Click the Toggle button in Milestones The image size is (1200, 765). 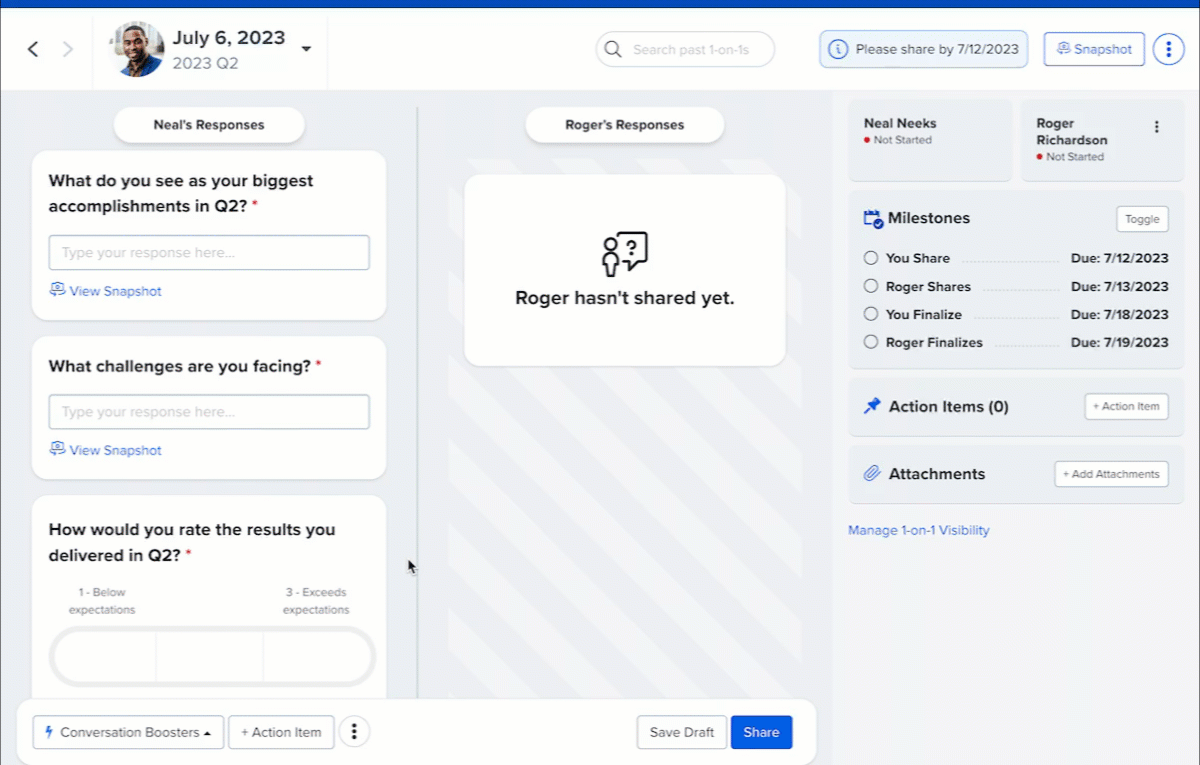1142,219
